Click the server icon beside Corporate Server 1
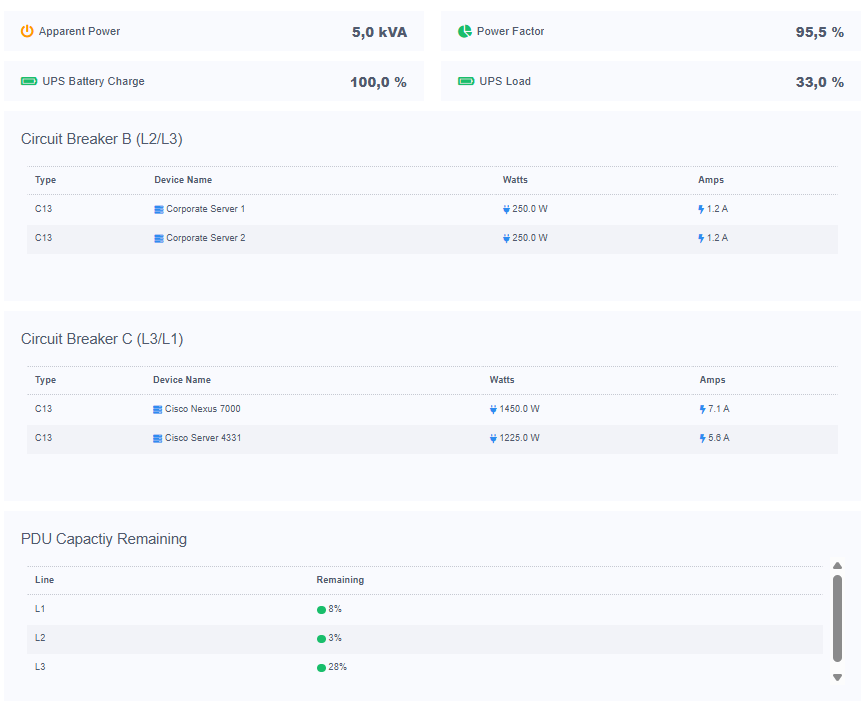868x724 pixels. [158, 210]
